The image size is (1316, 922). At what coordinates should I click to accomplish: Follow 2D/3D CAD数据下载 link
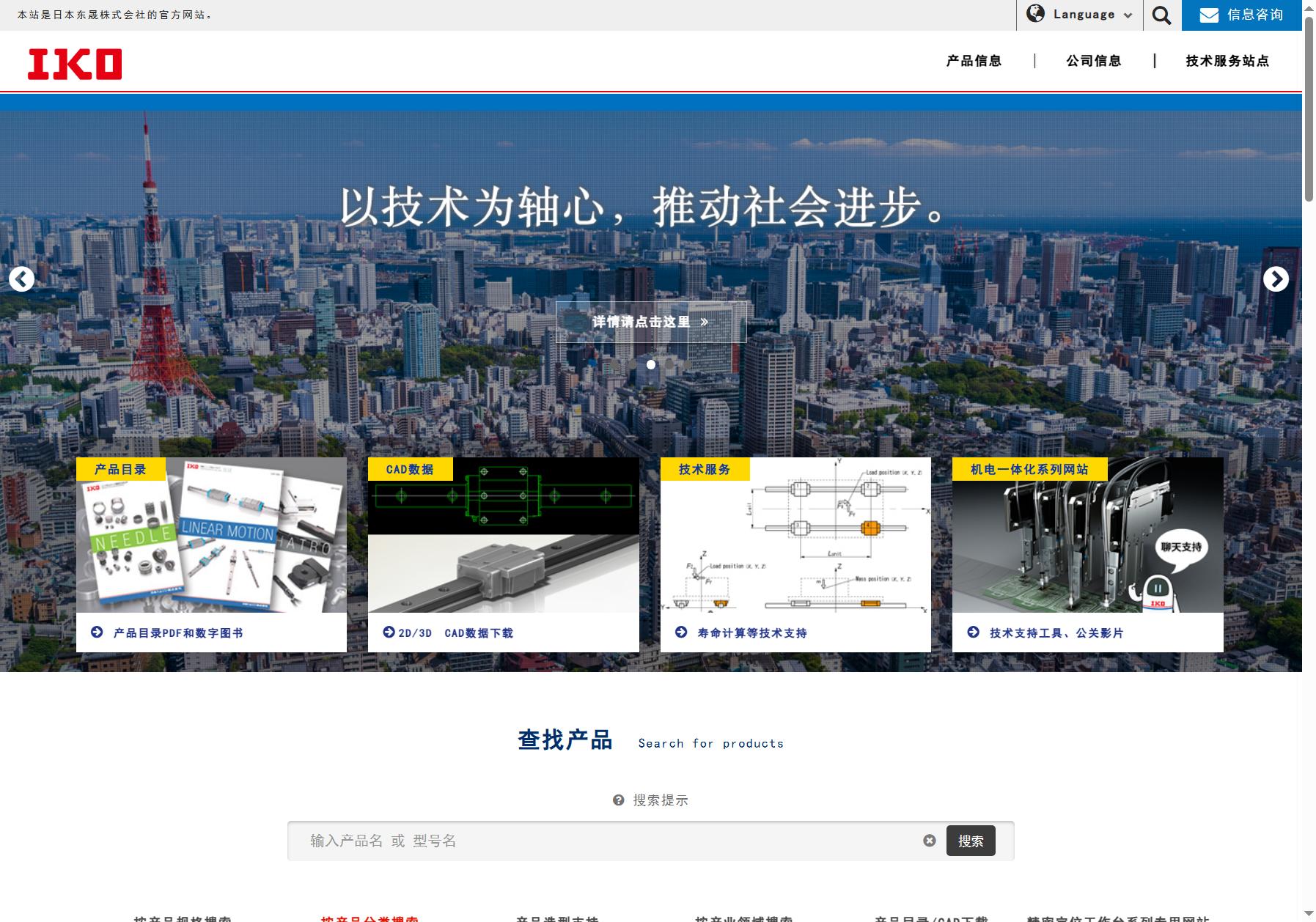456,633
